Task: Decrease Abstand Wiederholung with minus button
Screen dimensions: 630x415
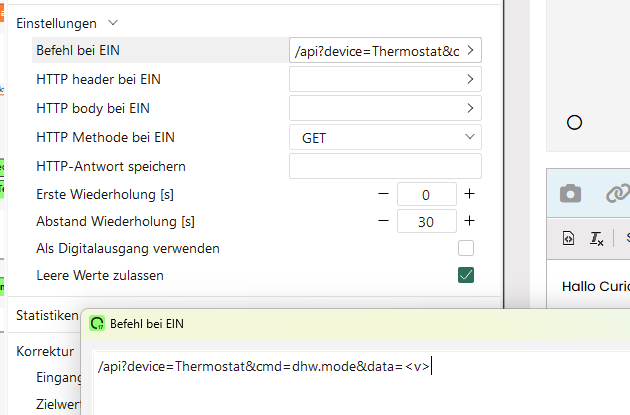Action: click(x=383, y=221)
